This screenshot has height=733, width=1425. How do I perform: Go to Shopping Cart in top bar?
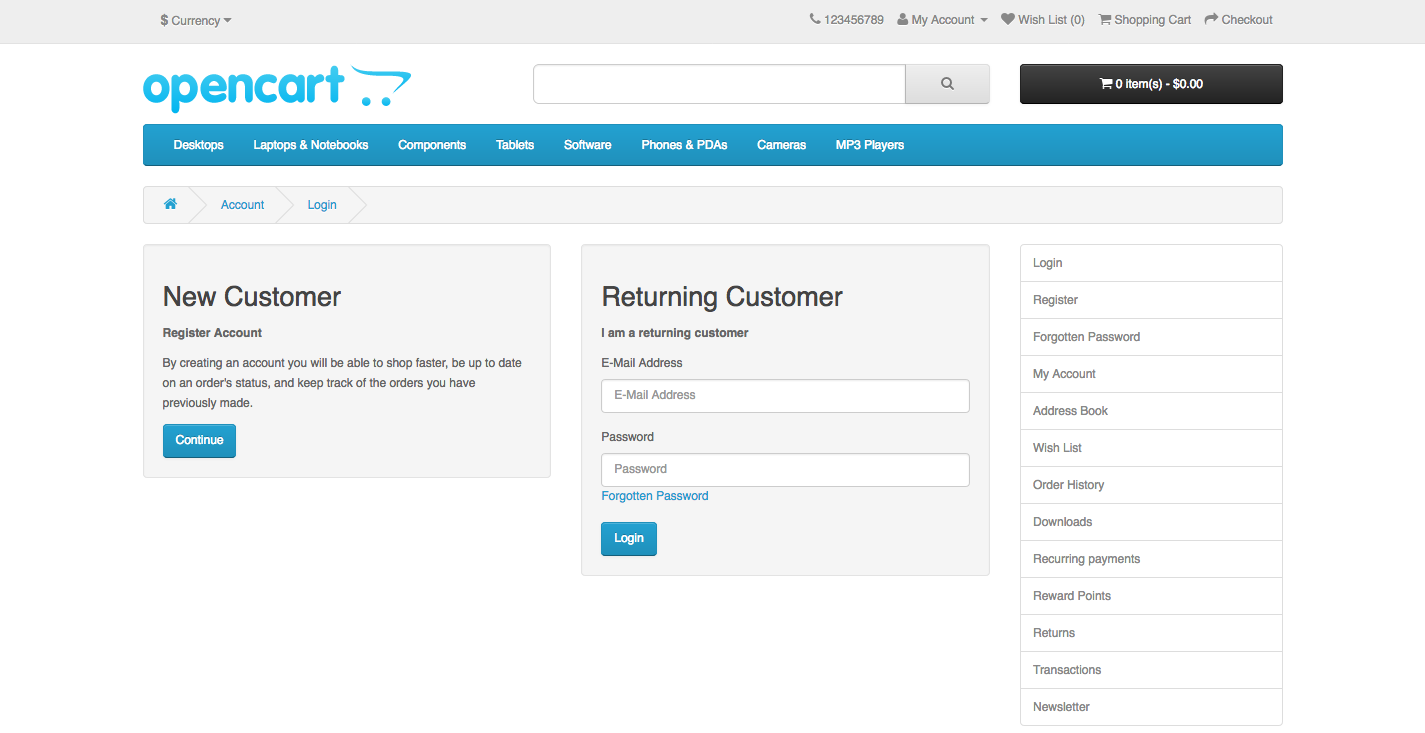[1145, 20]
